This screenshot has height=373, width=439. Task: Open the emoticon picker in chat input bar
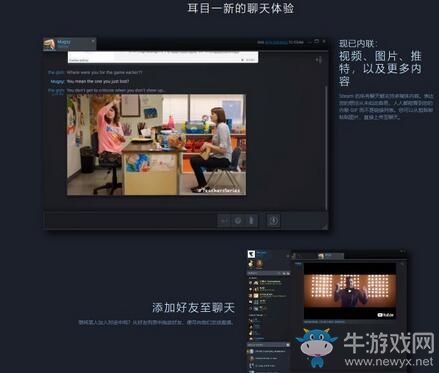pos(238,221)
